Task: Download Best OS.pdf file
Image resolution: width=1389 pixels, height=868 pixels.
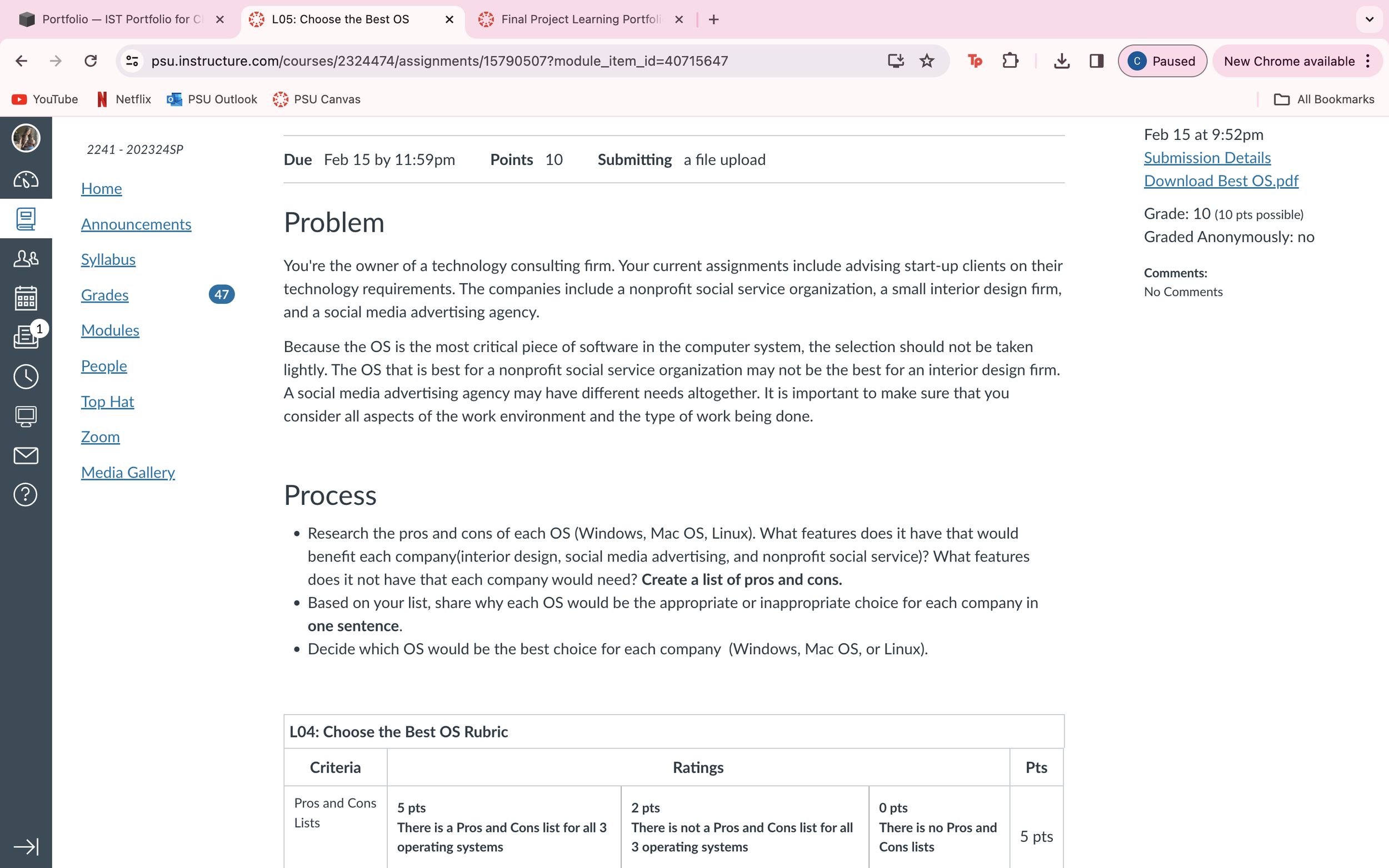Action: click(1220, 181)
